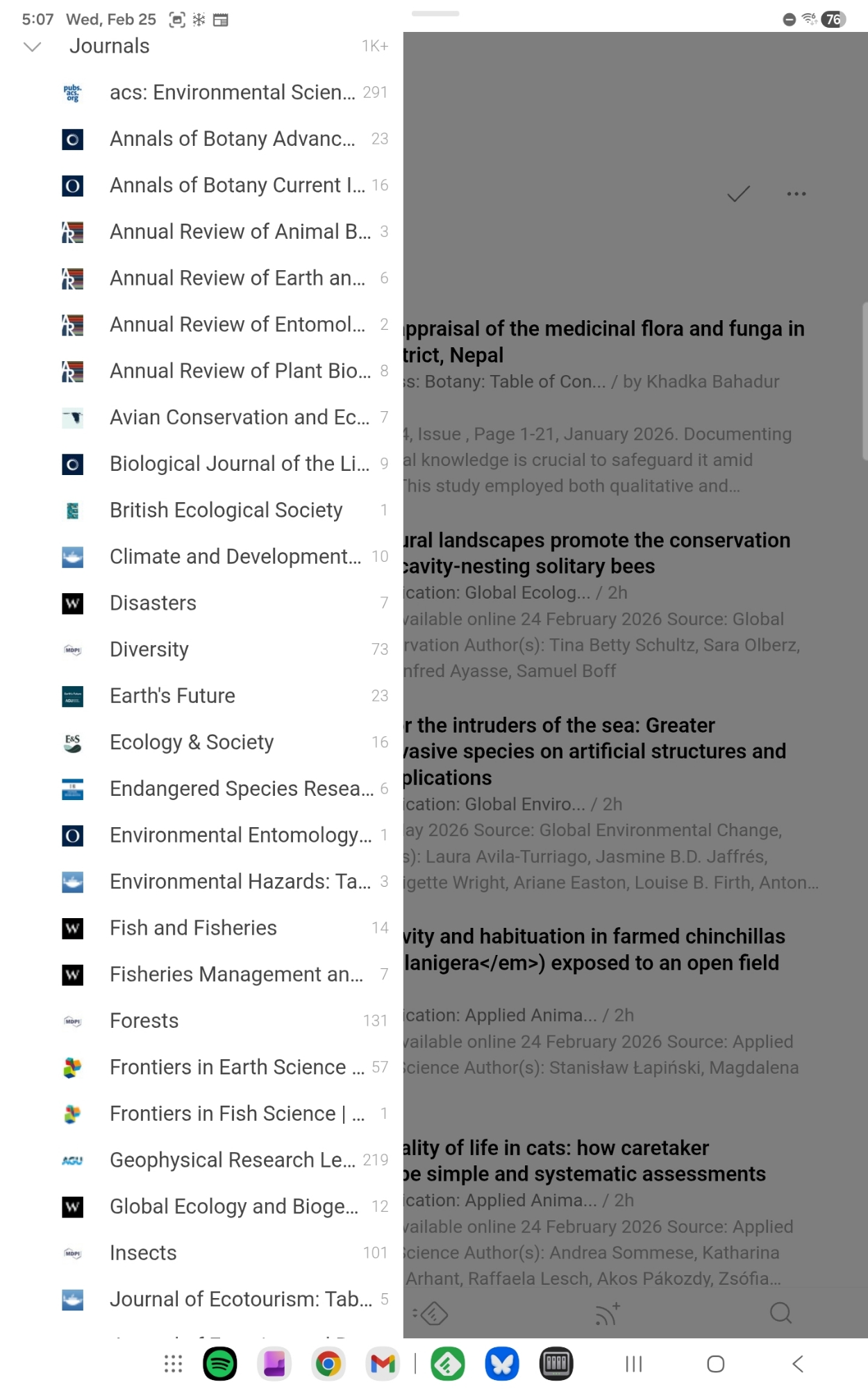Open the Bluesky butterfly app
This screenshot has width=868, height=1389.
click(x=502, y=1364)
